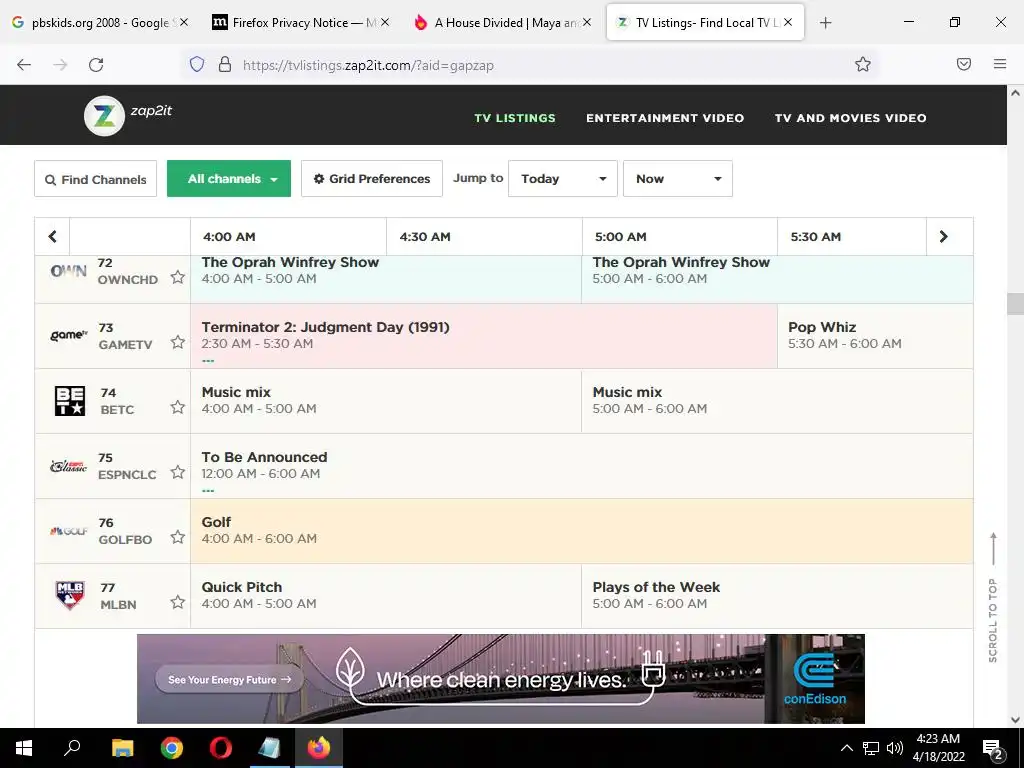This screenshot has height=768, width=1024.
Task: Open the tracking protection shield icon
Action: point(197,64)
